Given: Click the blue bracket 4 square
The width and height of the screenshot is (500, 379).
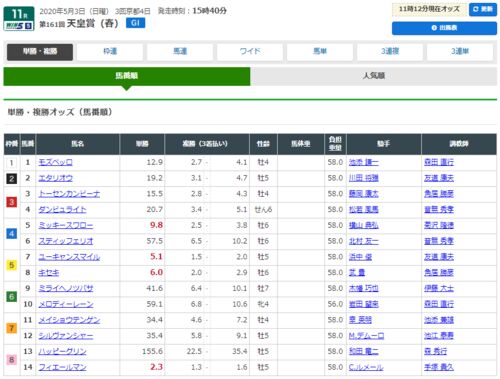Looking at the screenshot, I should tap(12, 233).
